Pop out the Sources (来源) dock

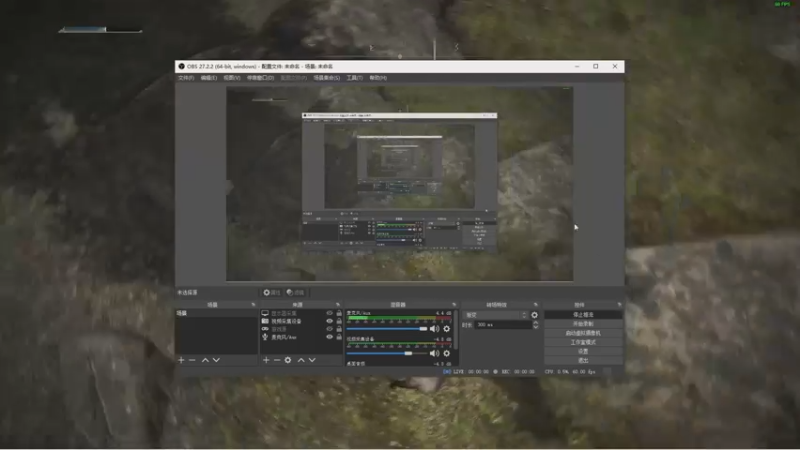(338, 305)
